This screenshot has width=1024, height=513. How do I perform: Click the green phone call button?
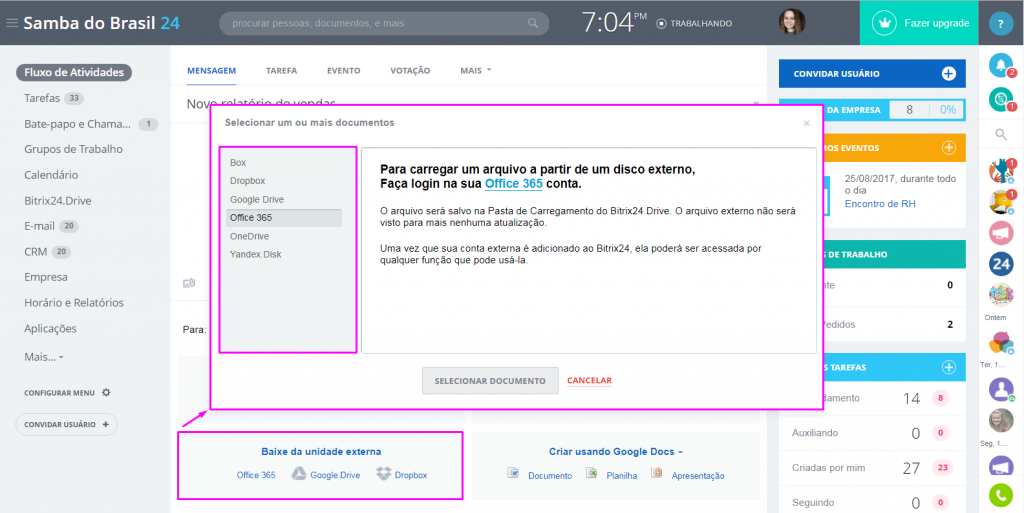coord(1000,495)
